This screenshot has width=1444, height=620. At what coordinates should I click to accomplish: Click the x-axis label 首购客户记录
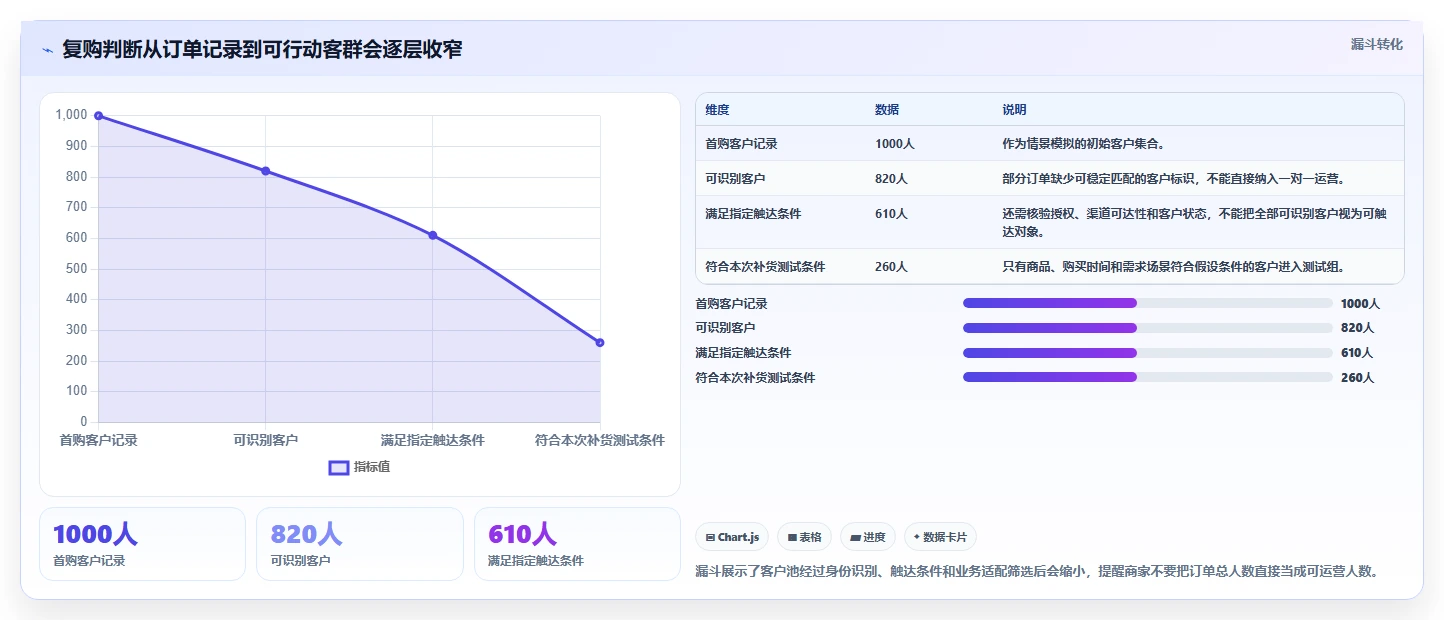pos(98,441)
